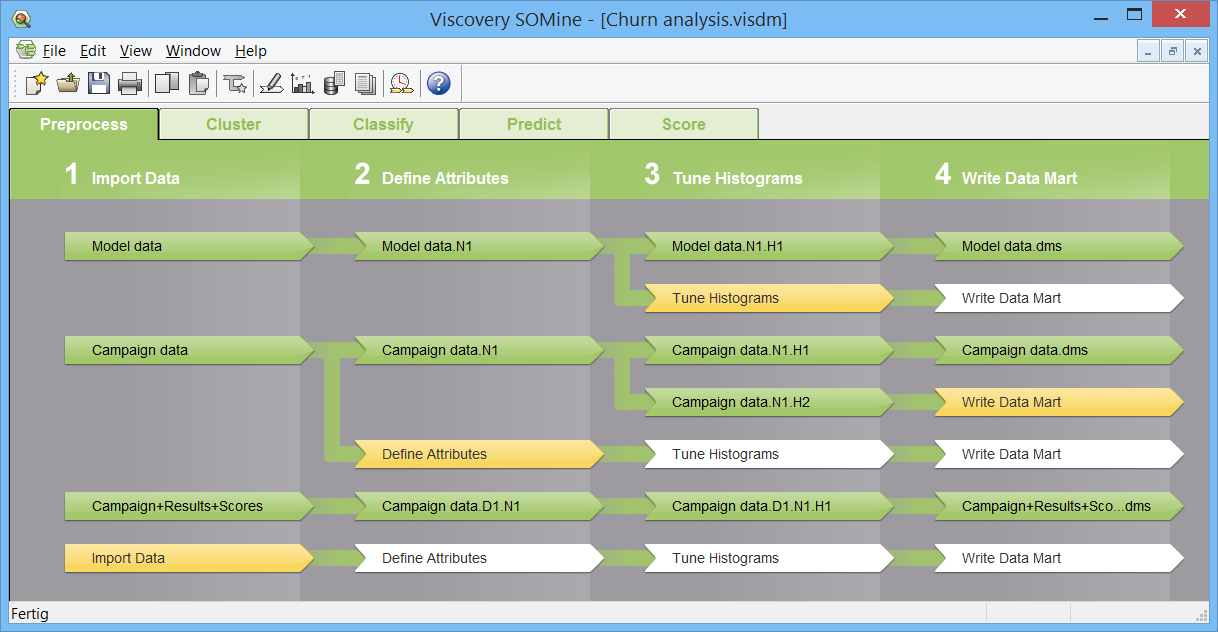This screenshot has width=1218, height=632.
Task: Minimize the Churn analysis document window
Action: (1148, 51)
